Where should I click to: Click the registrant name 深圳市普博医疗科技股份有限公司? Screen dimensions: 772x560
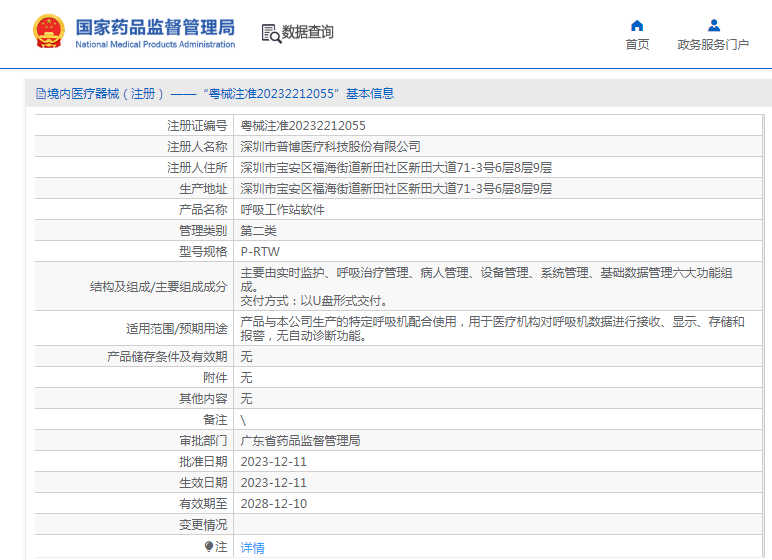[331, 147]
